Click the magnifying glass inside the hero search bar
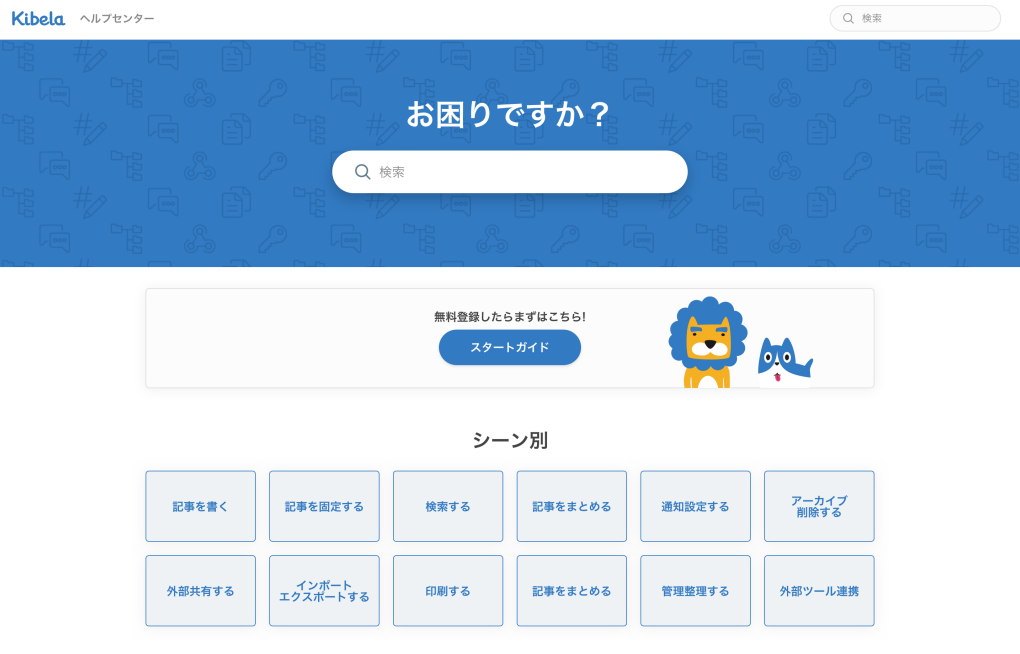1020x654 pixels. 362,171
